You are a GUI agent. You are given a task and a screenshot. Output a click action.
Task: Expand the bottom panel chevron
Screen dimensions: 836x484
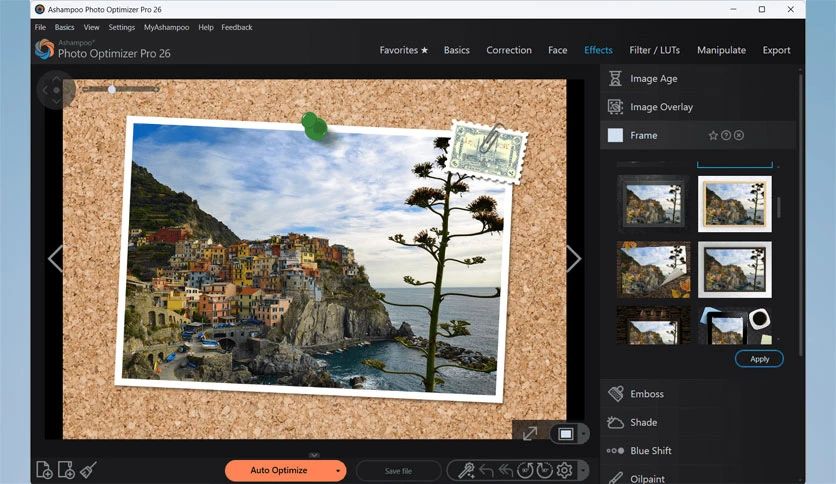(x=315, y=455)
